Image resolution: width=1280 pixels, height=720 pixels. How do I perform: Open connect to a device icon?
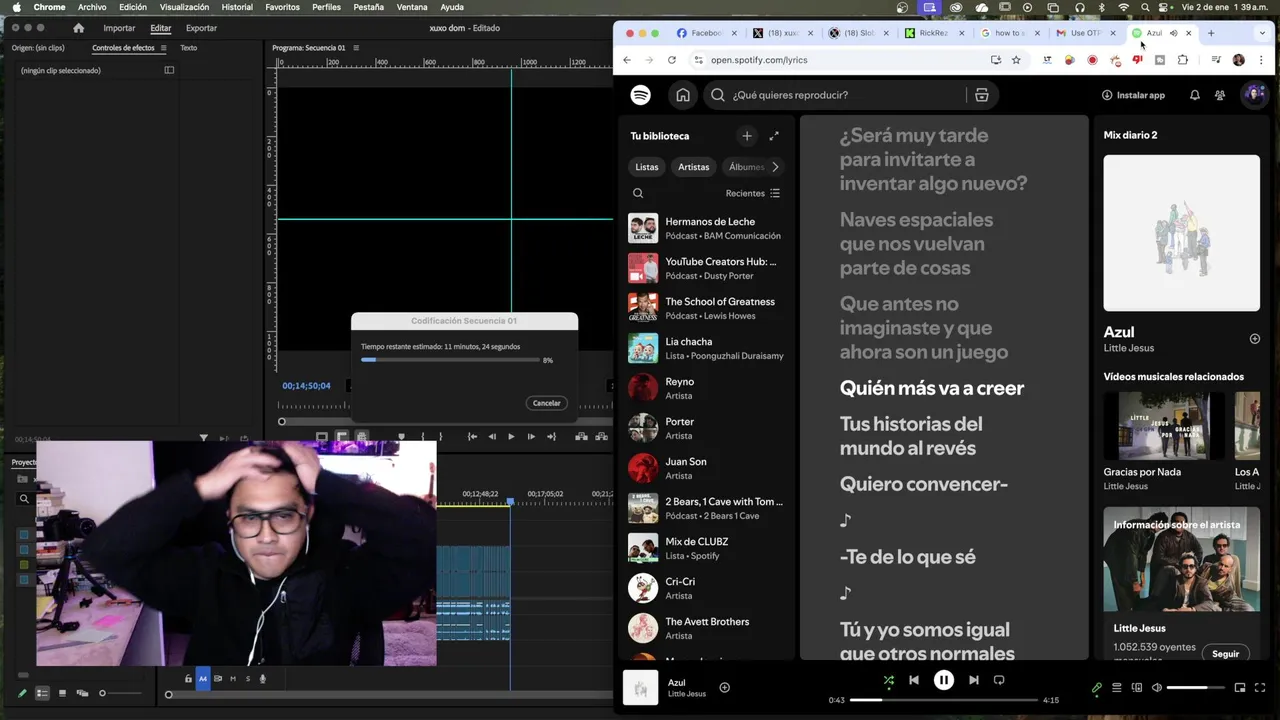tap(1137, 688)
